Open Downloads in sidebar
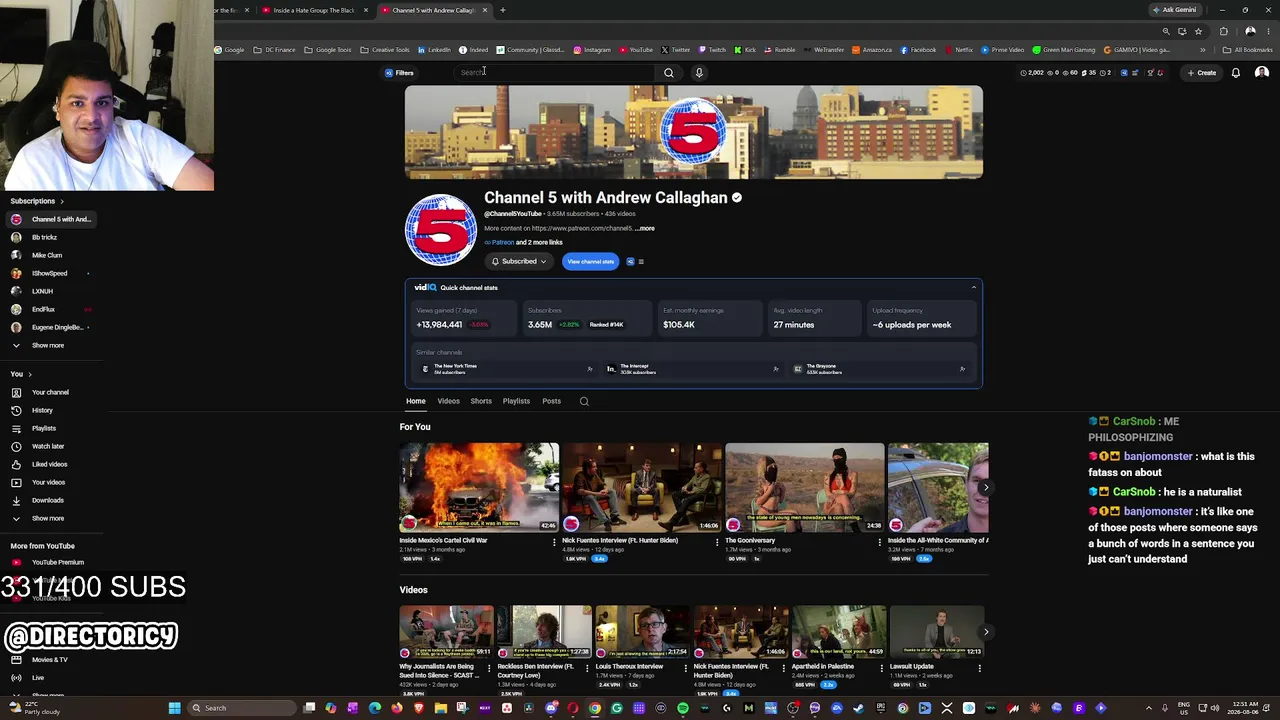Image resolution: width=1280 pixels, height=720 pixels. pyautogui.click(x=47, y=500)
